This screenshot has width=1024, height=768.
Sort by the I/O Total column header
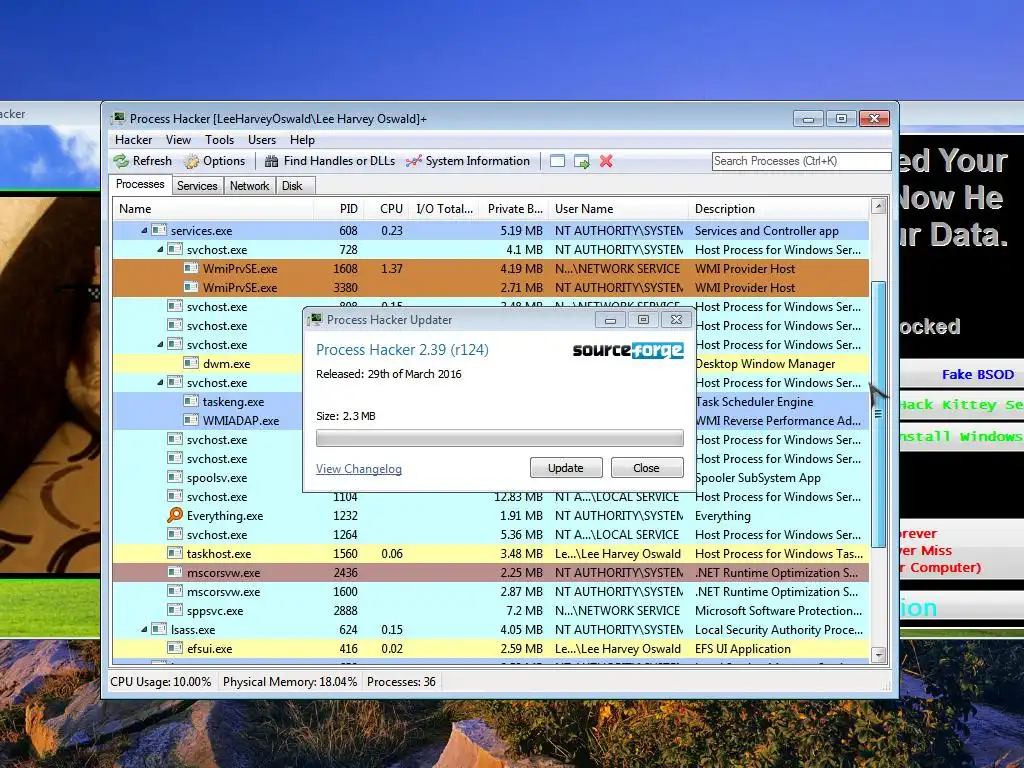click(x=443, y=209)
